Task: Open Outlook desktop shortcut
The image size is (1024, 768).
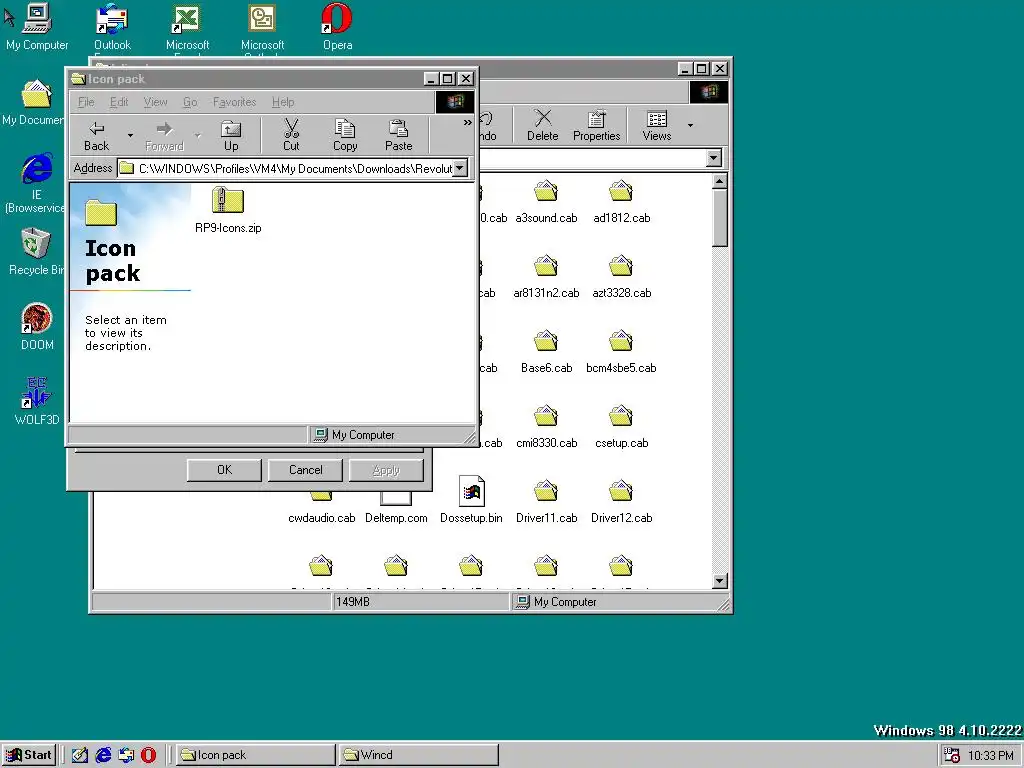Action: coord(112,27)
